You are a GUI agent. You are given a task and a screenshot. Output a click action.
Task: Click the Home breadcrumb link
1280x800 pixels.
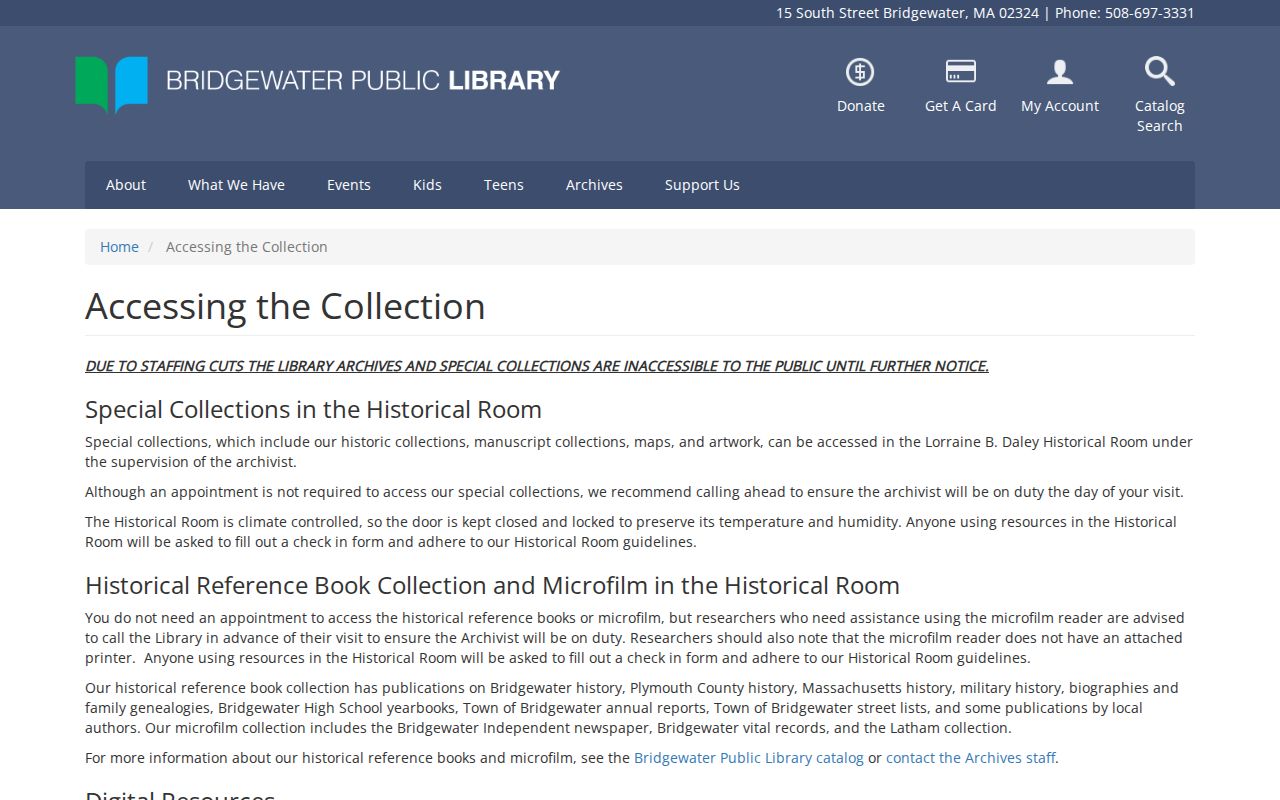tap(119, 247)
